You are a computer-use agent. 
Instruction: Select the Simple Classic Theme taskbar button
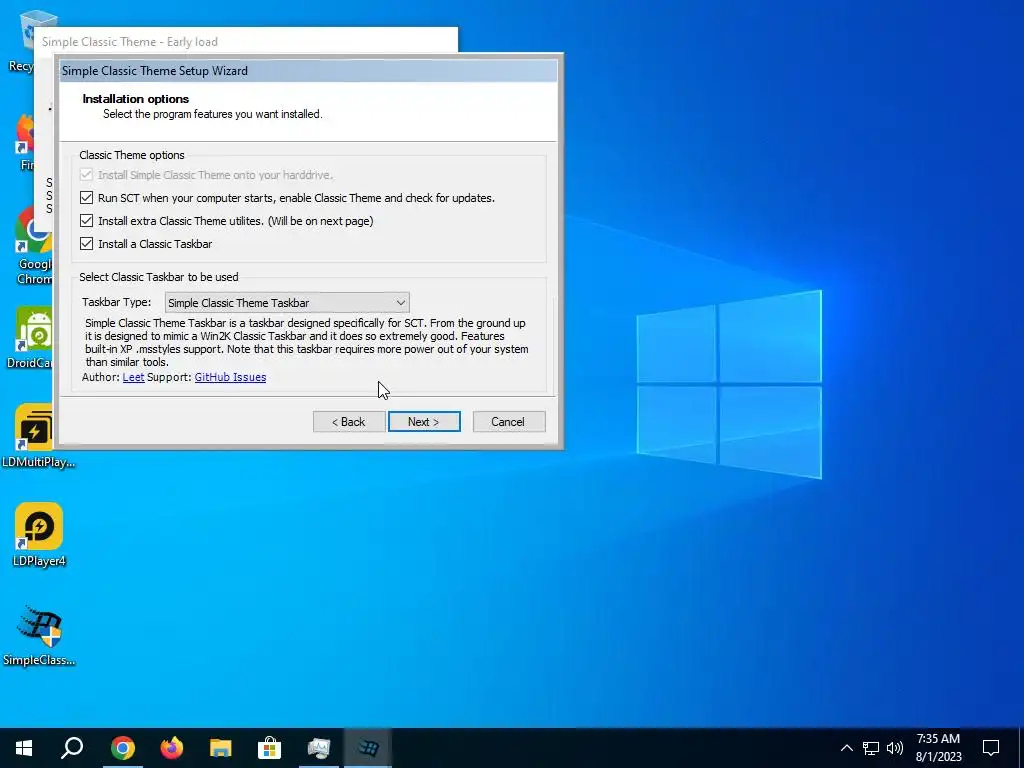tap(368, 748)
